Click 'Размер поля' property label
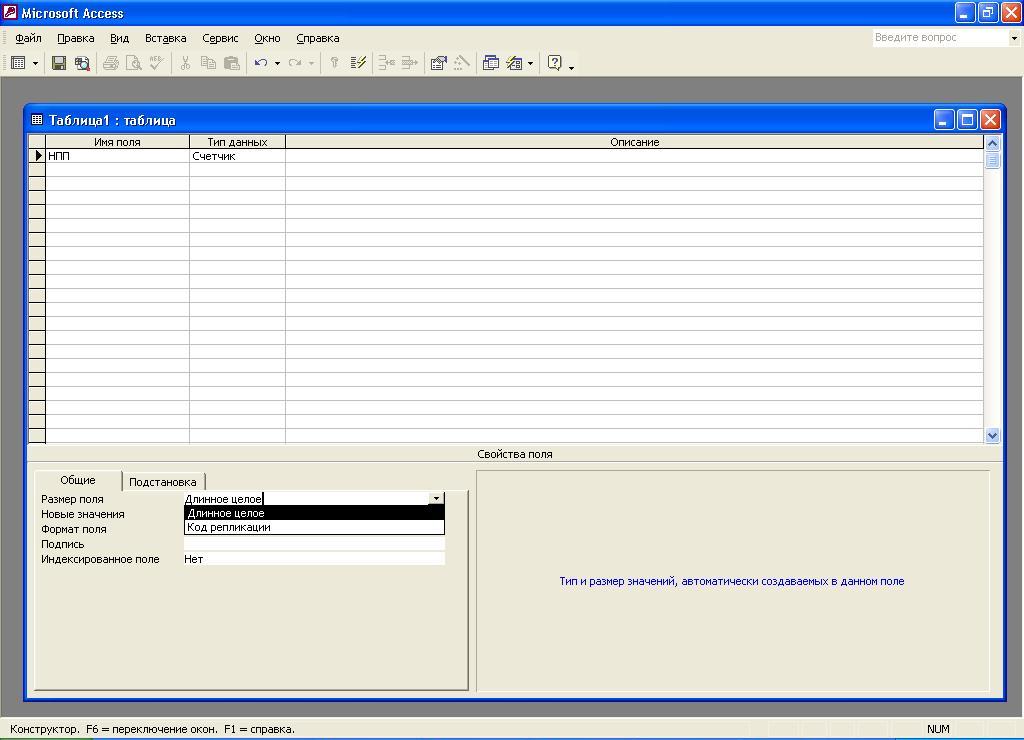 point(72,499)
